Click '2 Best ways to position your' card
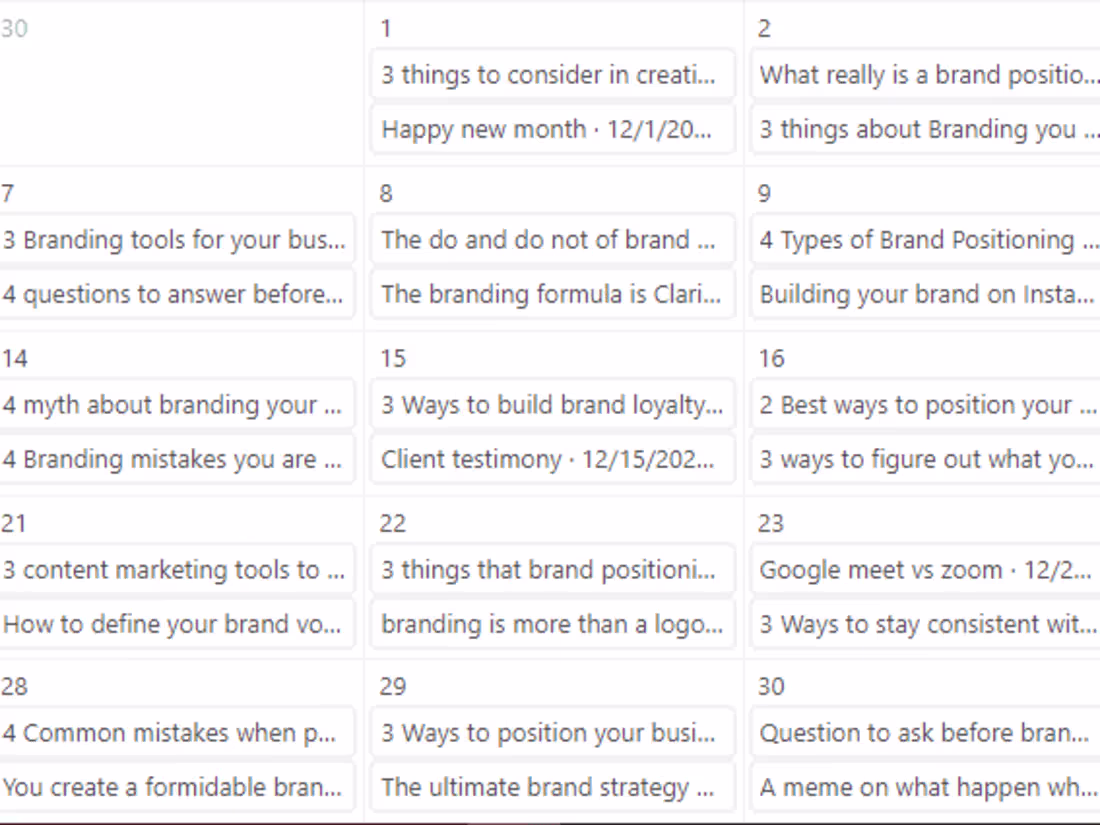This screenshot has height=825, width=1100. coord(926,405)
